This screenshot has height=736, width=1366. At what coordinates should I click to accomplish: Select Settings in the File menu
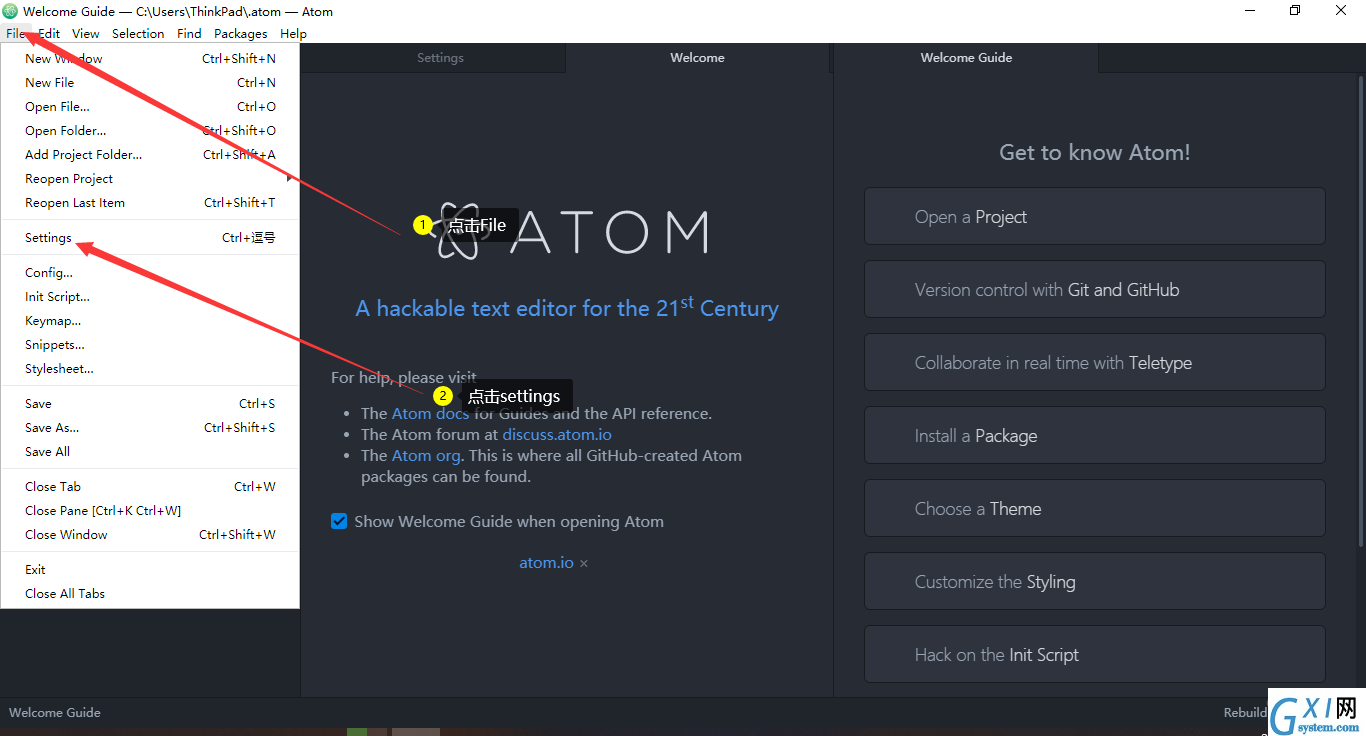pyautogui.click(x=150, y=238)
